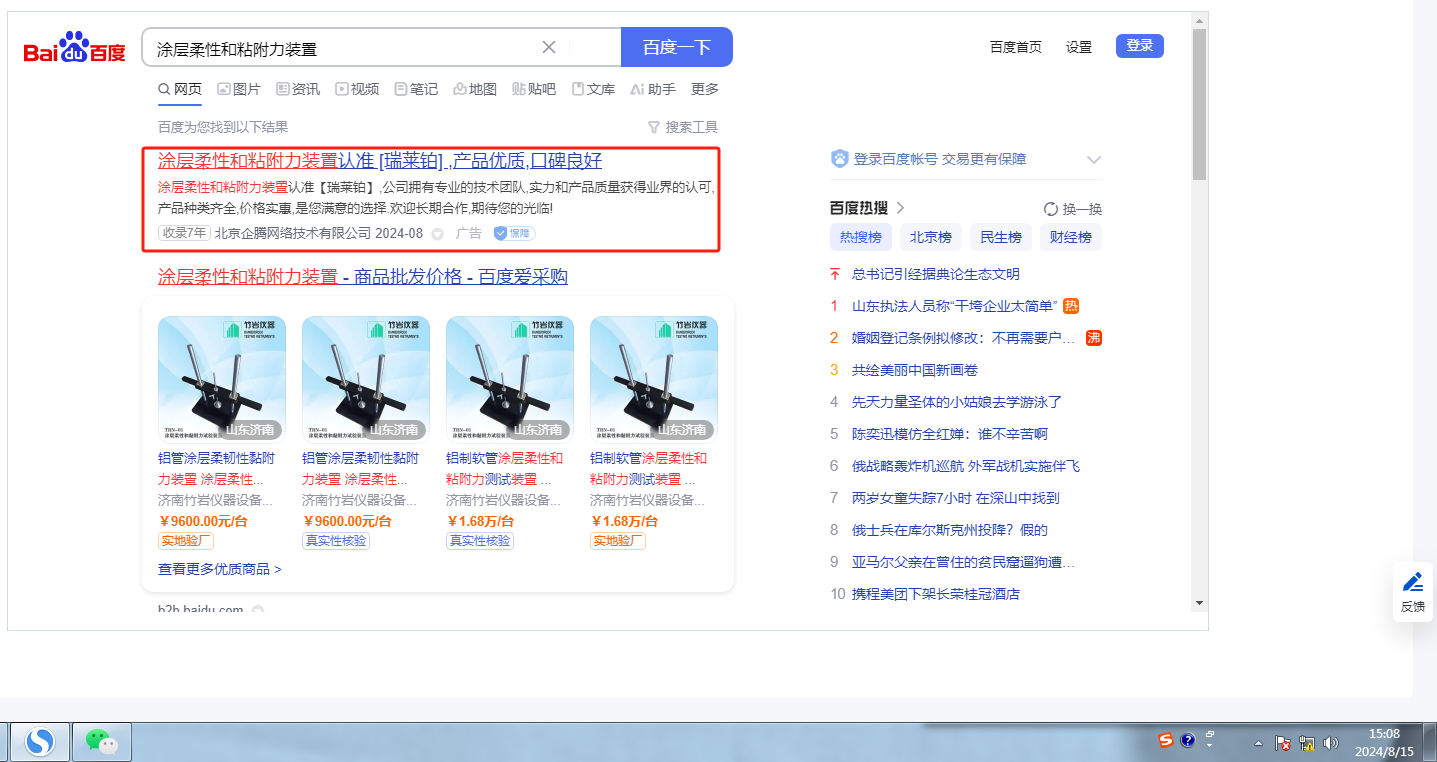
Task: Click the Baidu logo
Action: coord(75,47)
